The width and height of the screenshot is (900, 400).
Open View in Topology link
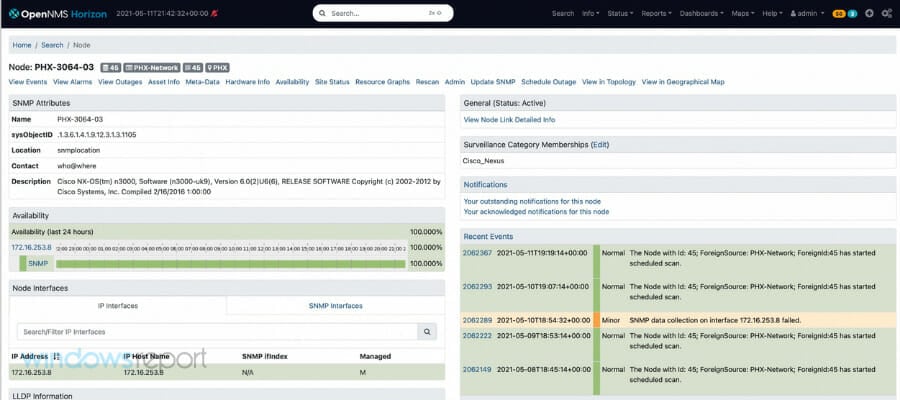pyautogui.click(x=608, y=82)
